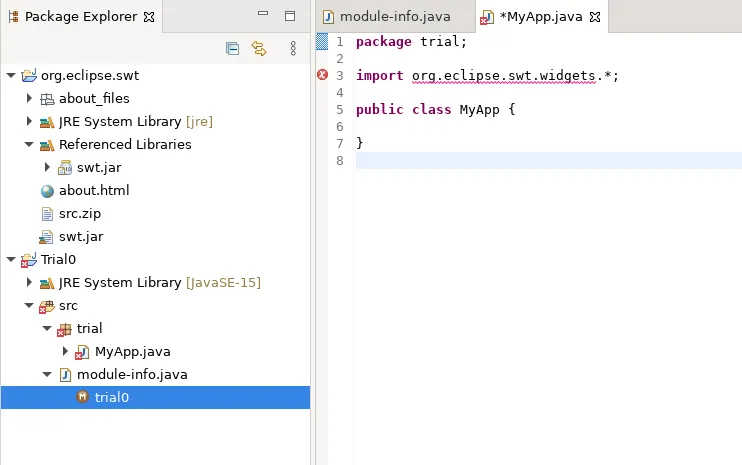Click the error marker on line 3
Screen dimensions: 742x465
click(322, 75)
